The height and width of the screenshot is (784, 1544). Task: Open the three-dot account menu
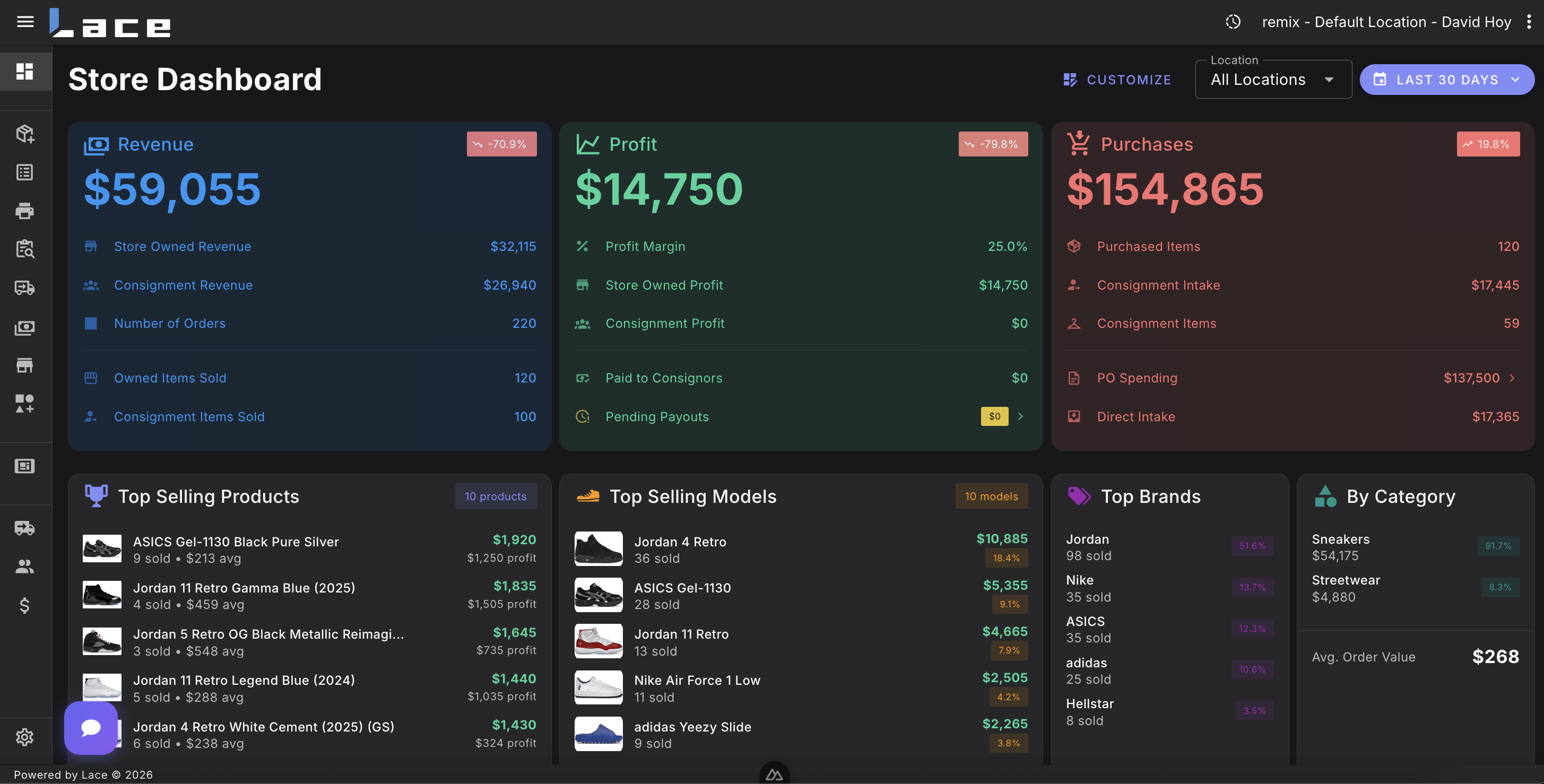click(1529, 22)
